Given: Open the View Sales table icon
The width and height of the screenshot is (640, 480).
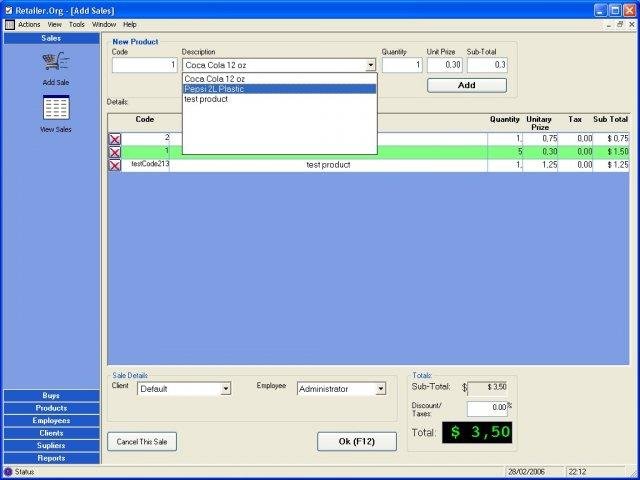Looking at the screenshot, I should 56,107.
